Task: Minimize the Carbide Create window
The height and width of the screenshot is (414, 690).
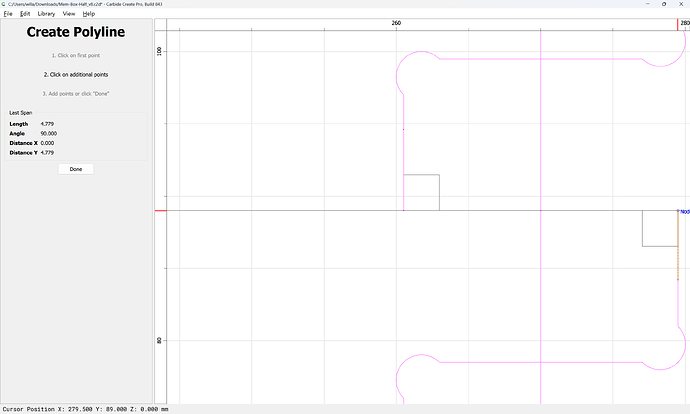Action: [x=647, y=4]
